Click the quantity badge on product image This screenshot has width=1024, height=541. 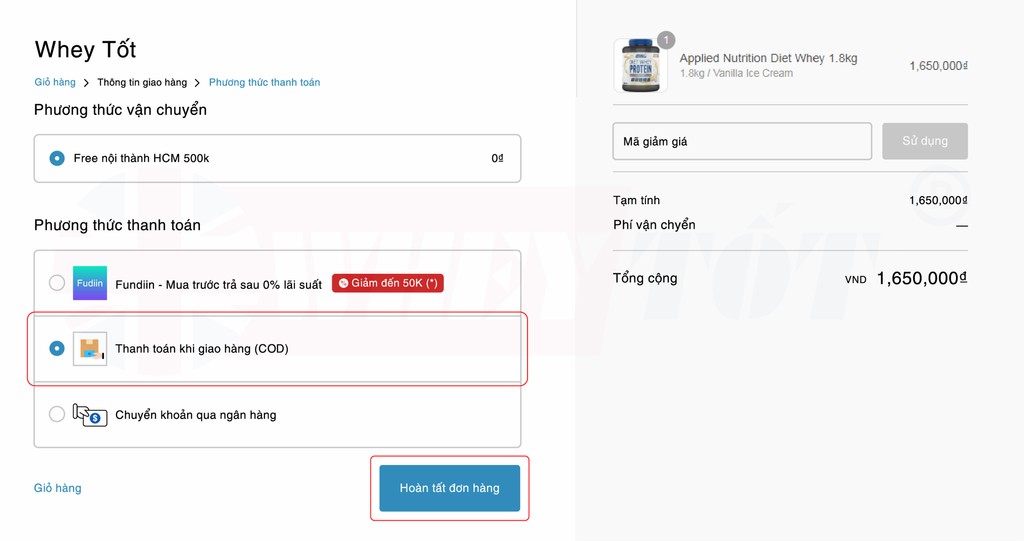point(665,41)
